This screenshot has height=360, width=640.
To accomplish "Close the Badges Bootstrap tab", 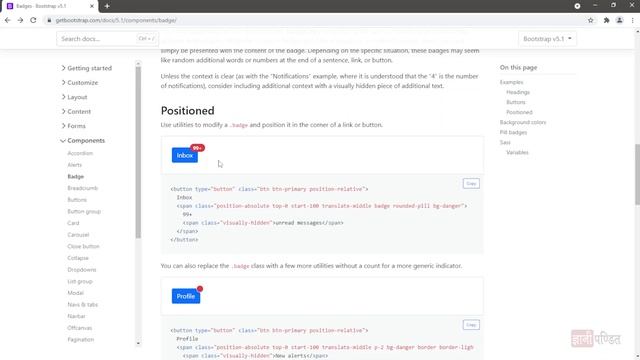I will (x=92, y=6).
